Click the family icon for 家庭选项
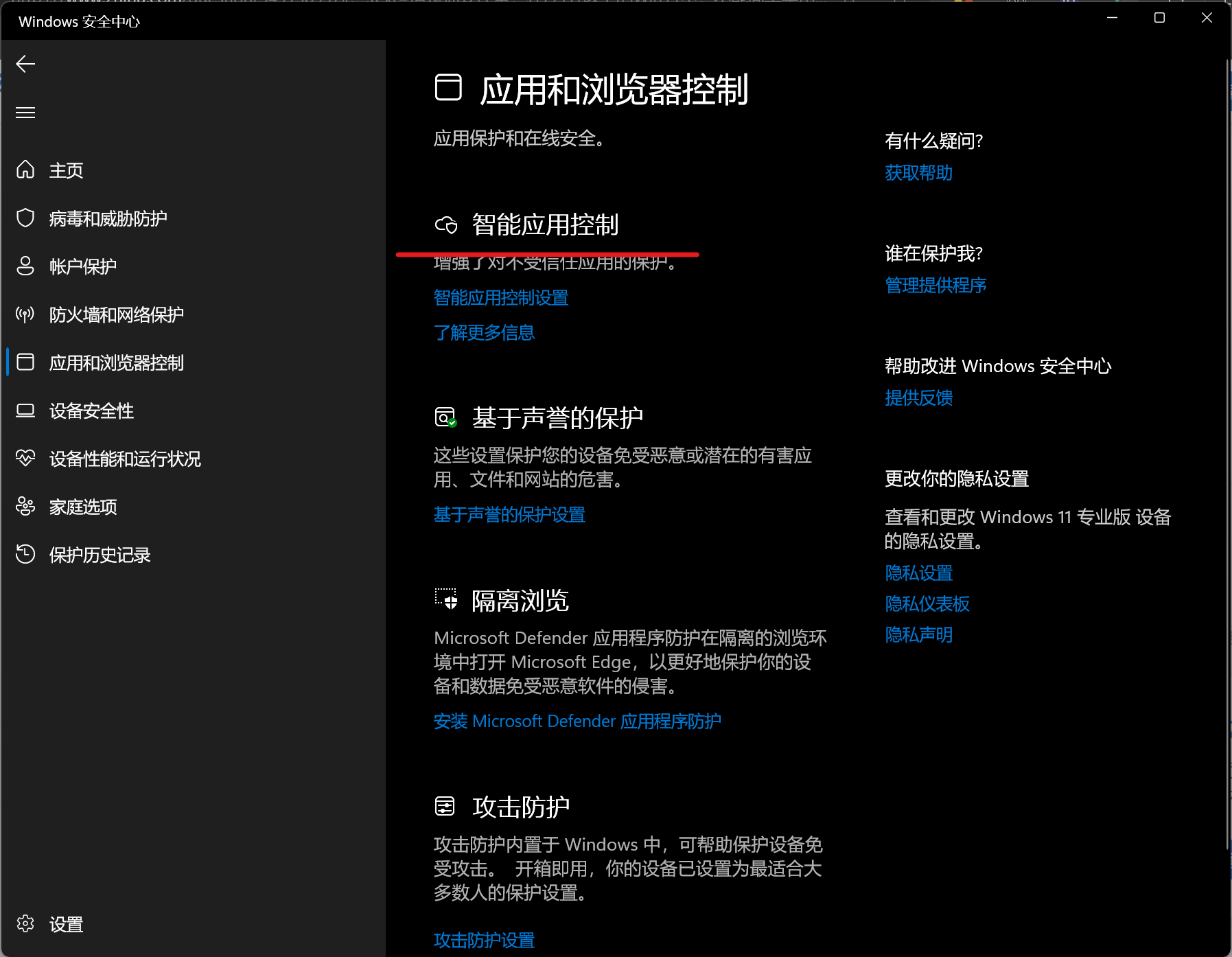 click(x=25, y=506)
